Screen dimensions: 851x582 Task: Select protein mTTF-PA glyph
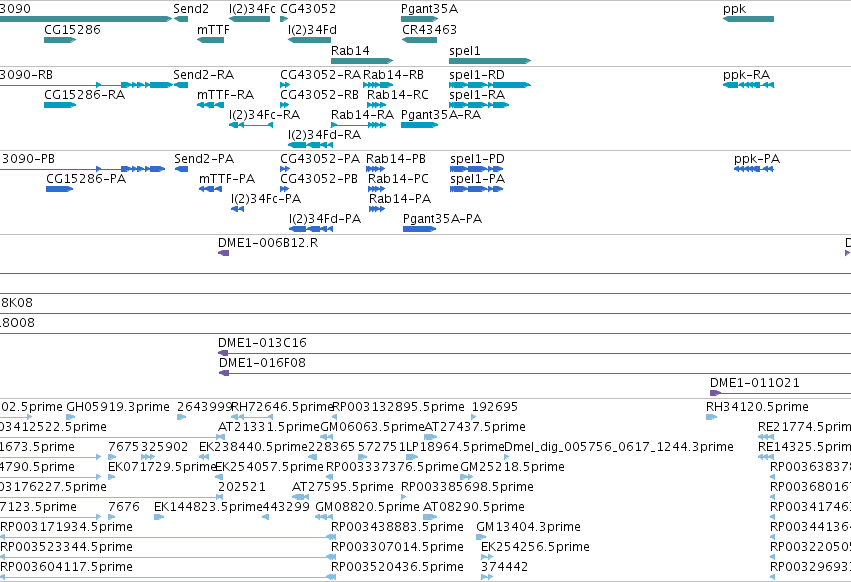(x=211, y=189)
